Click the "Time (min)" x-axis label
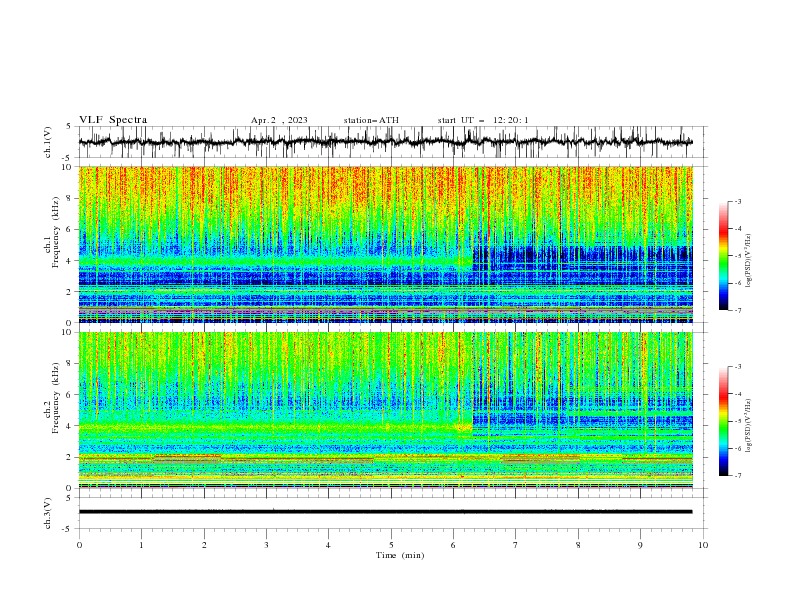The image size is (792, 612). tap(400, 555)
